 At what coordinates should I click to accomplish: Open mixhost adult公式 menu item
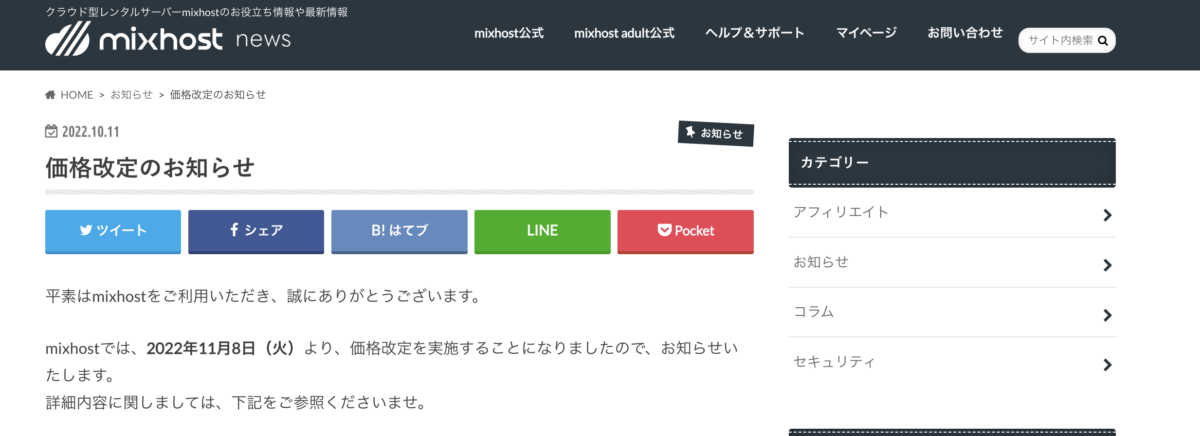[624, 33]
